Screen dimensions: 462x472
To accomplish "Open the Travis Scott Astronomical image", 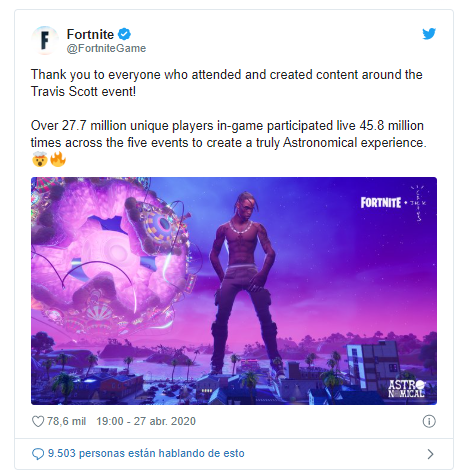I will tap(234, 291).
